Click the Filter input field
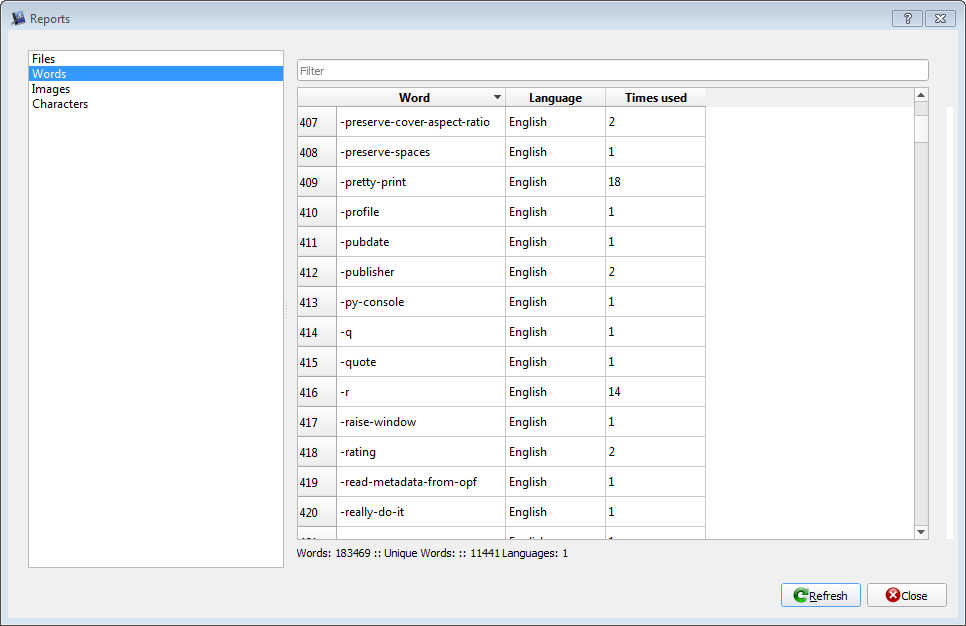This screenshot has height=626, width=966. coord(612,71)
